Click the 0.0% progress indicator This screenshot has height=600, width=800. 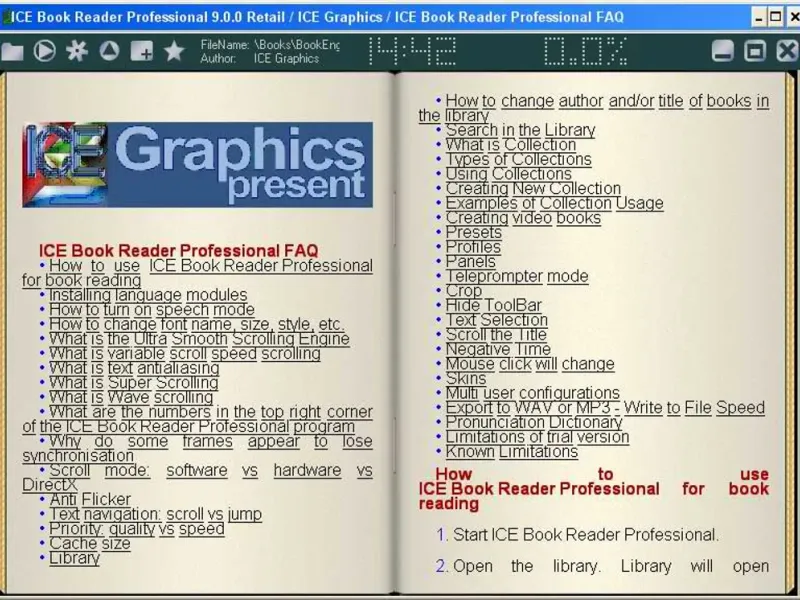tap(585, 51)
